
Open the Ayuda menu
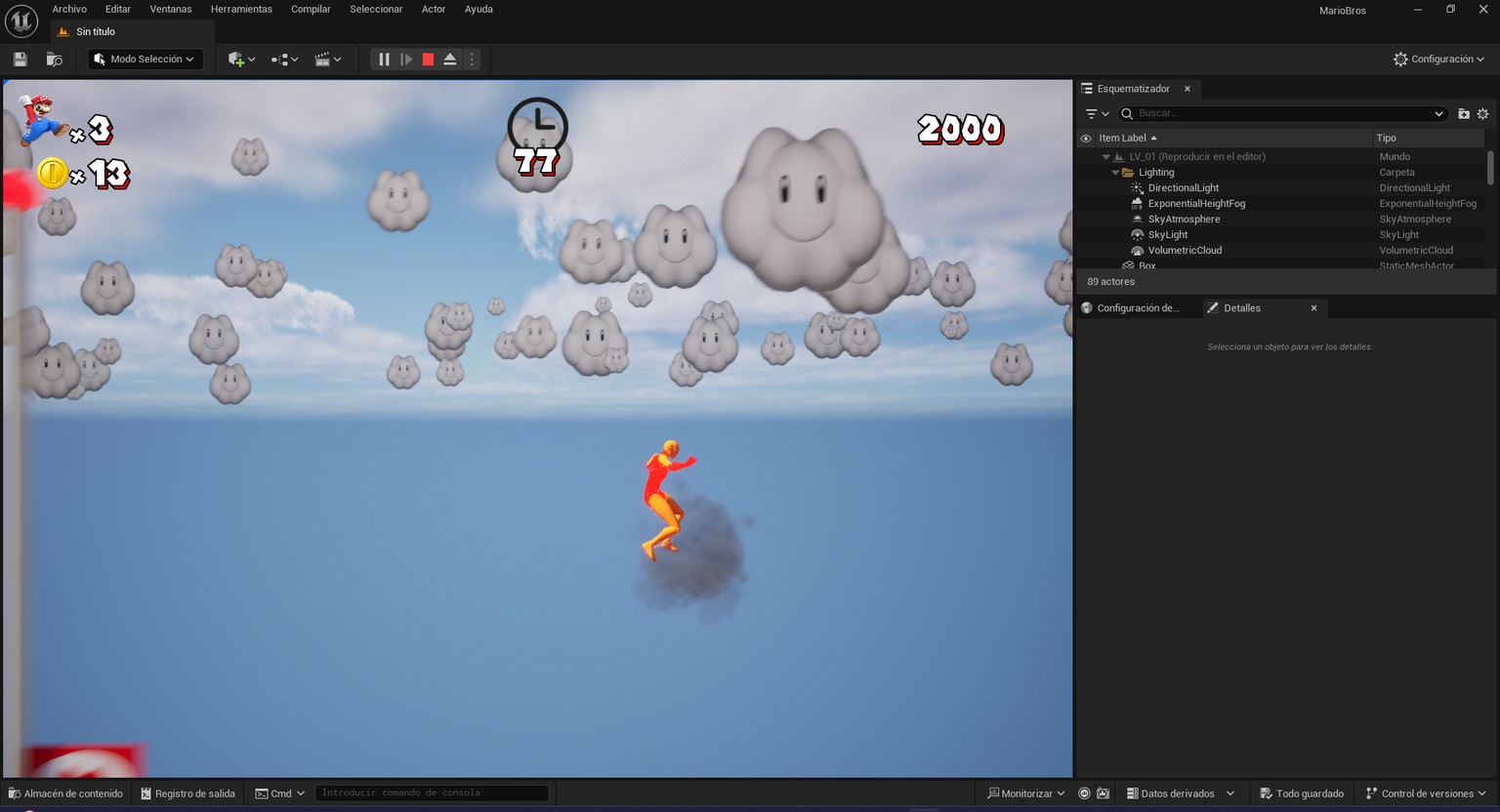point(479,9)
